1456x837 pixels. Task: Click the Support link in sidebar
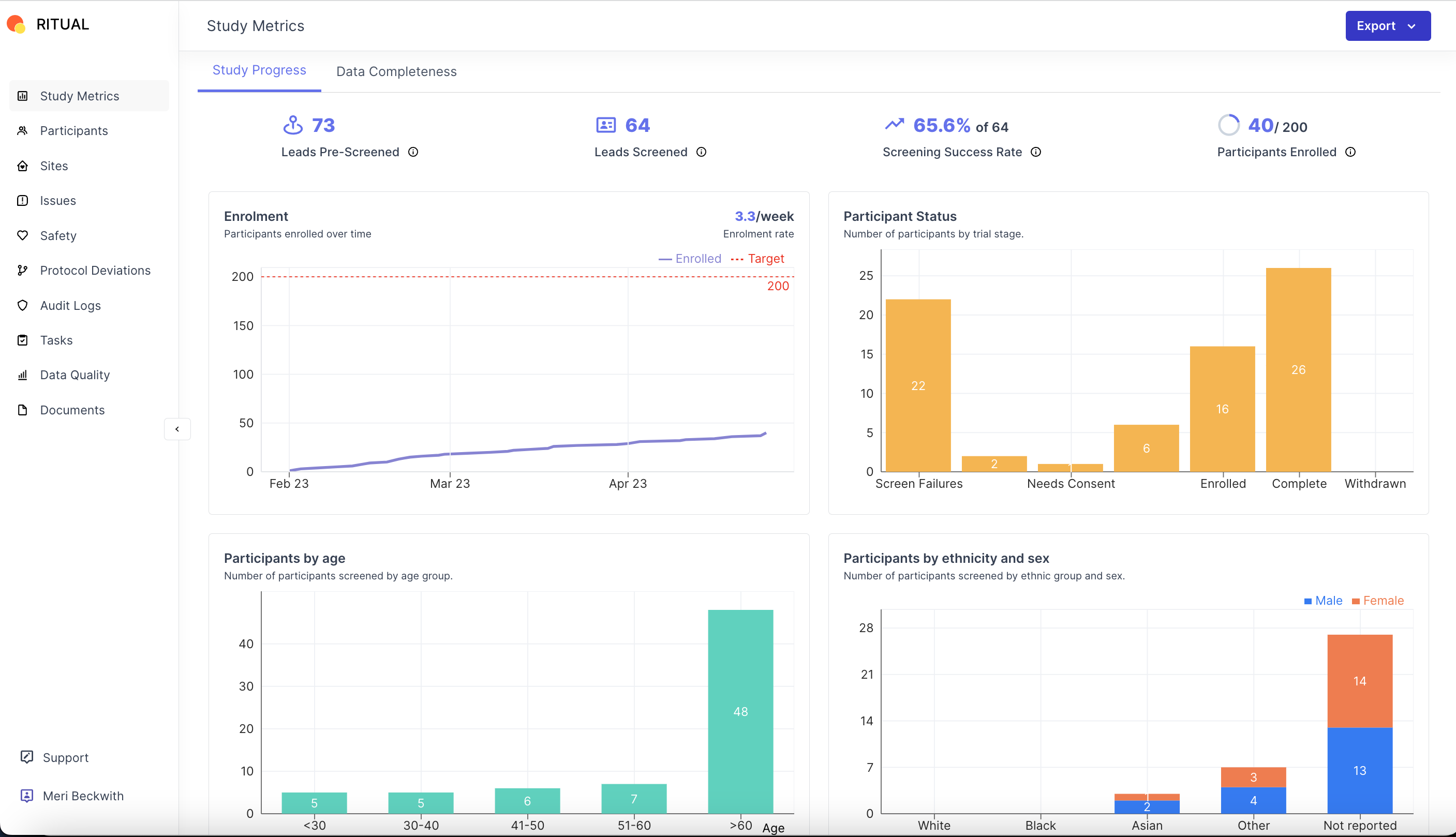click(66, 757)
